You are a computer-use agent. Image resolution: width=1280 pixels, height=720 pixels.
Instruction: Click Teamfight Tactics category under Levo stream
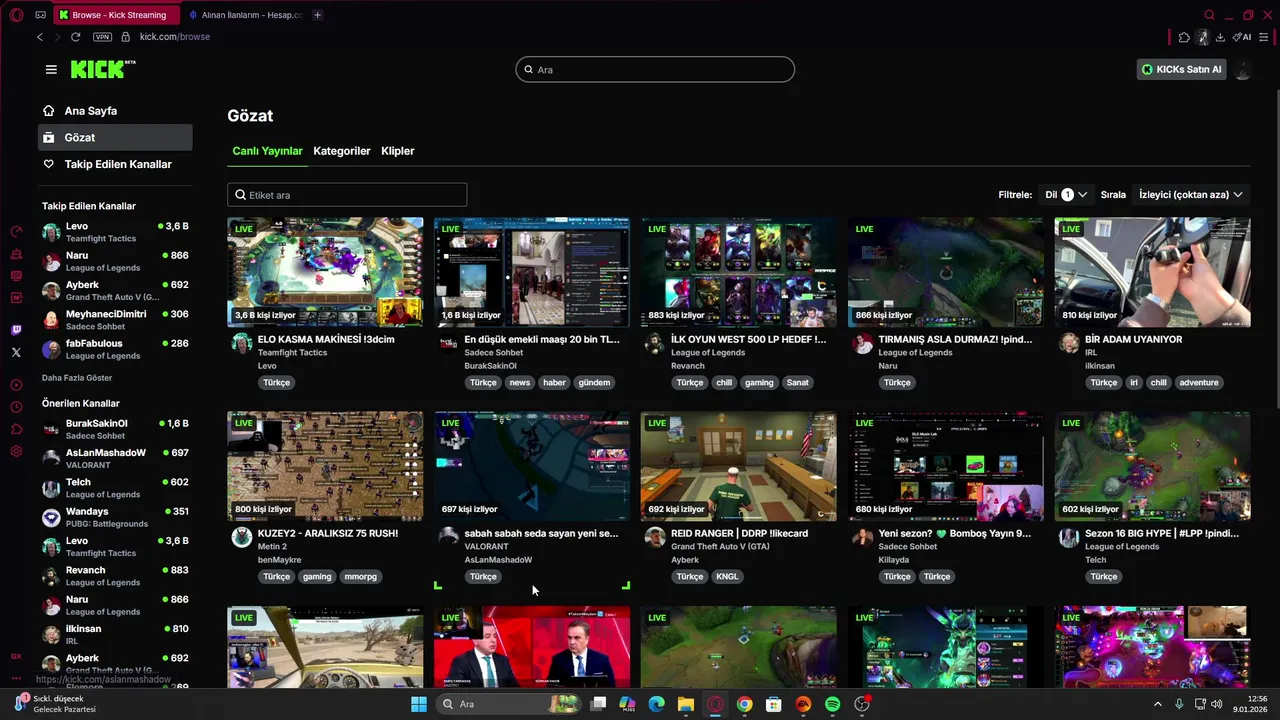pos(292,352)
